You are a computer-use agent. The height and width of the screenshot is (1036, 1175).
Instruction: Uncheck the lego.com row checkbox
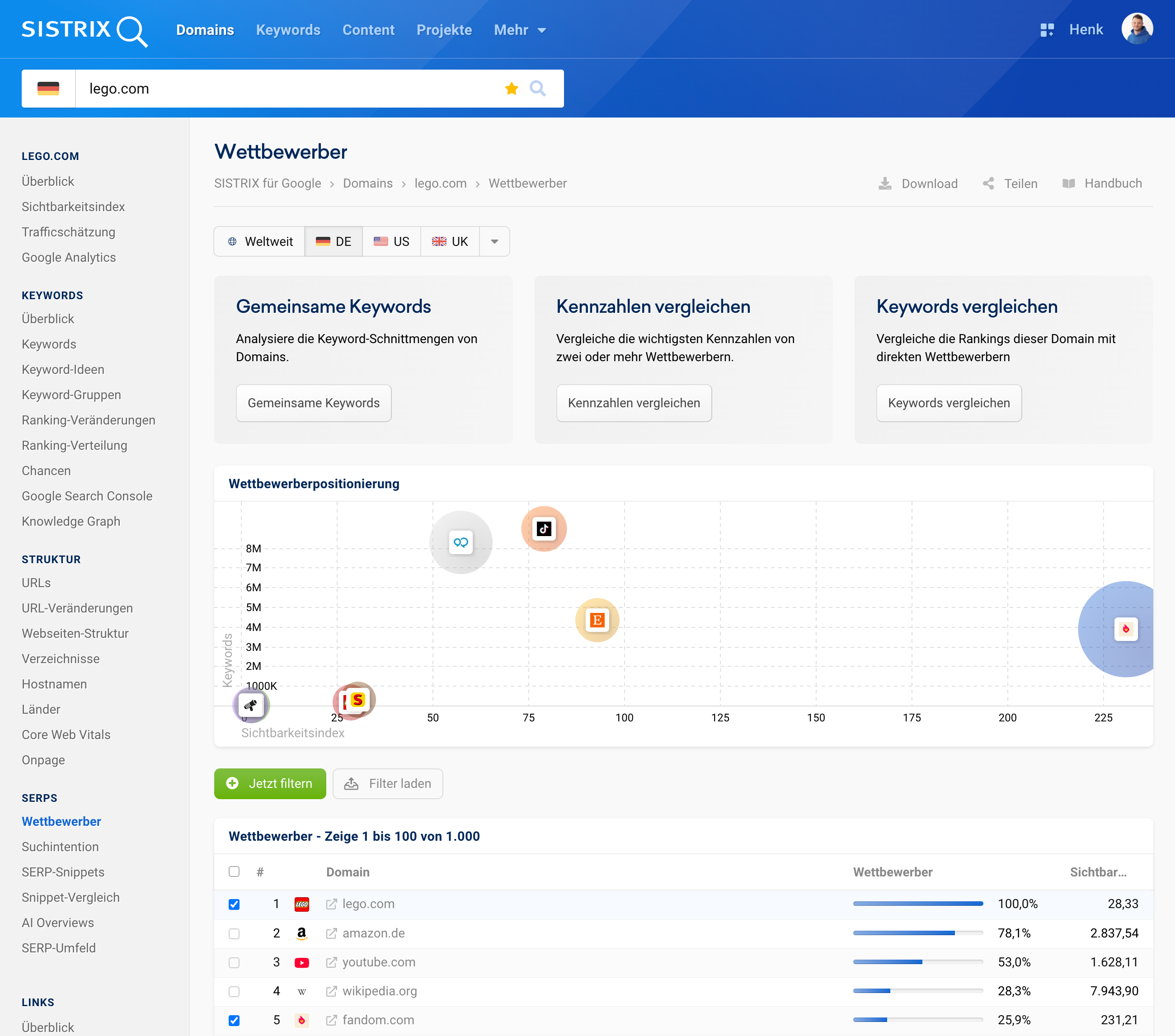234,904
